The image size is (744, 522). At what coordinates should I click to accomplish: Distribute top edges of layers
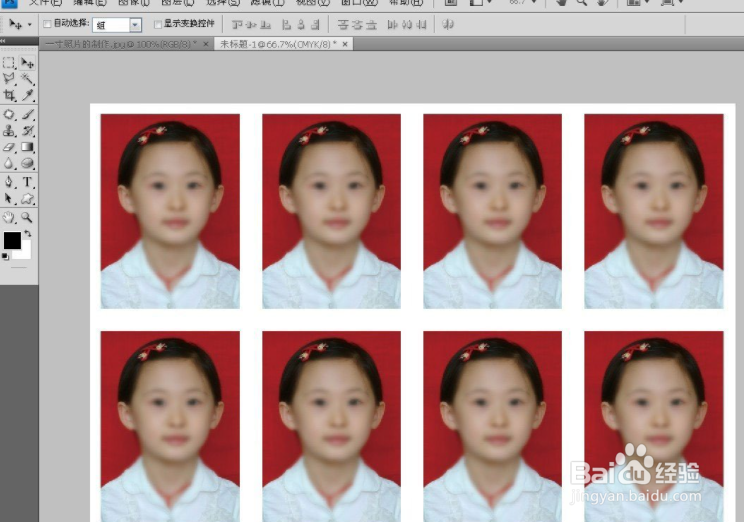[x=343, y=24]
